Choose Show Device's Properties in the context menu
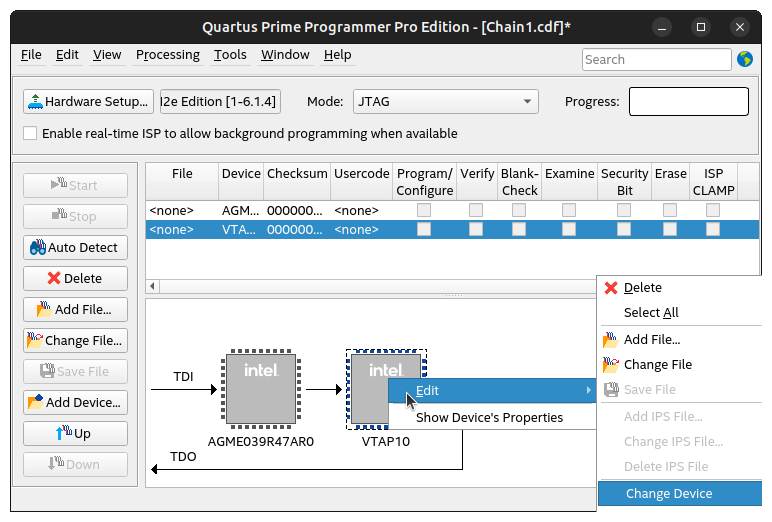Screen dimensions: 772x522 tap(489, 417)
